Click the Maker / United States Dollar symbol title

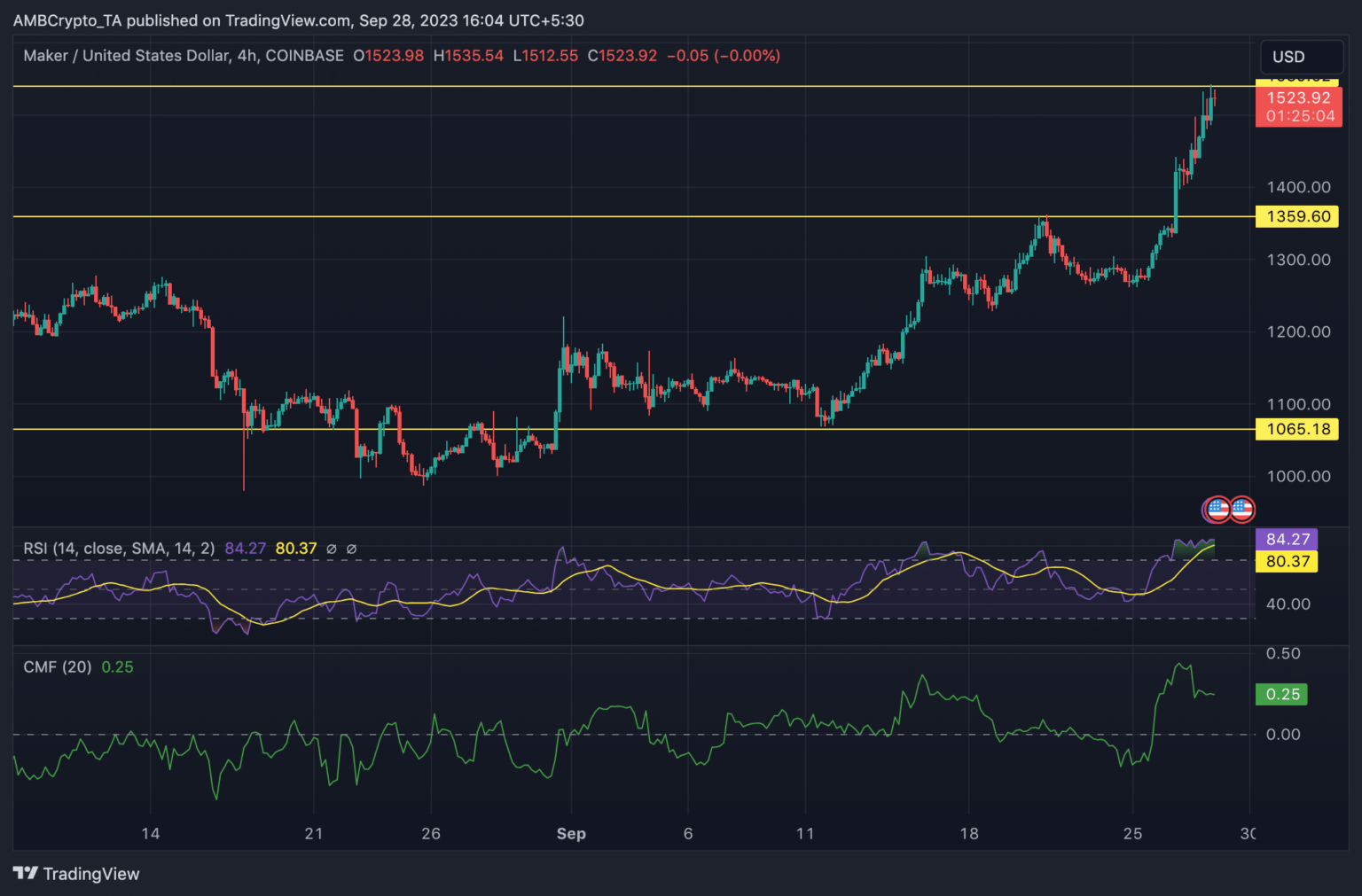tap(184, 56)
